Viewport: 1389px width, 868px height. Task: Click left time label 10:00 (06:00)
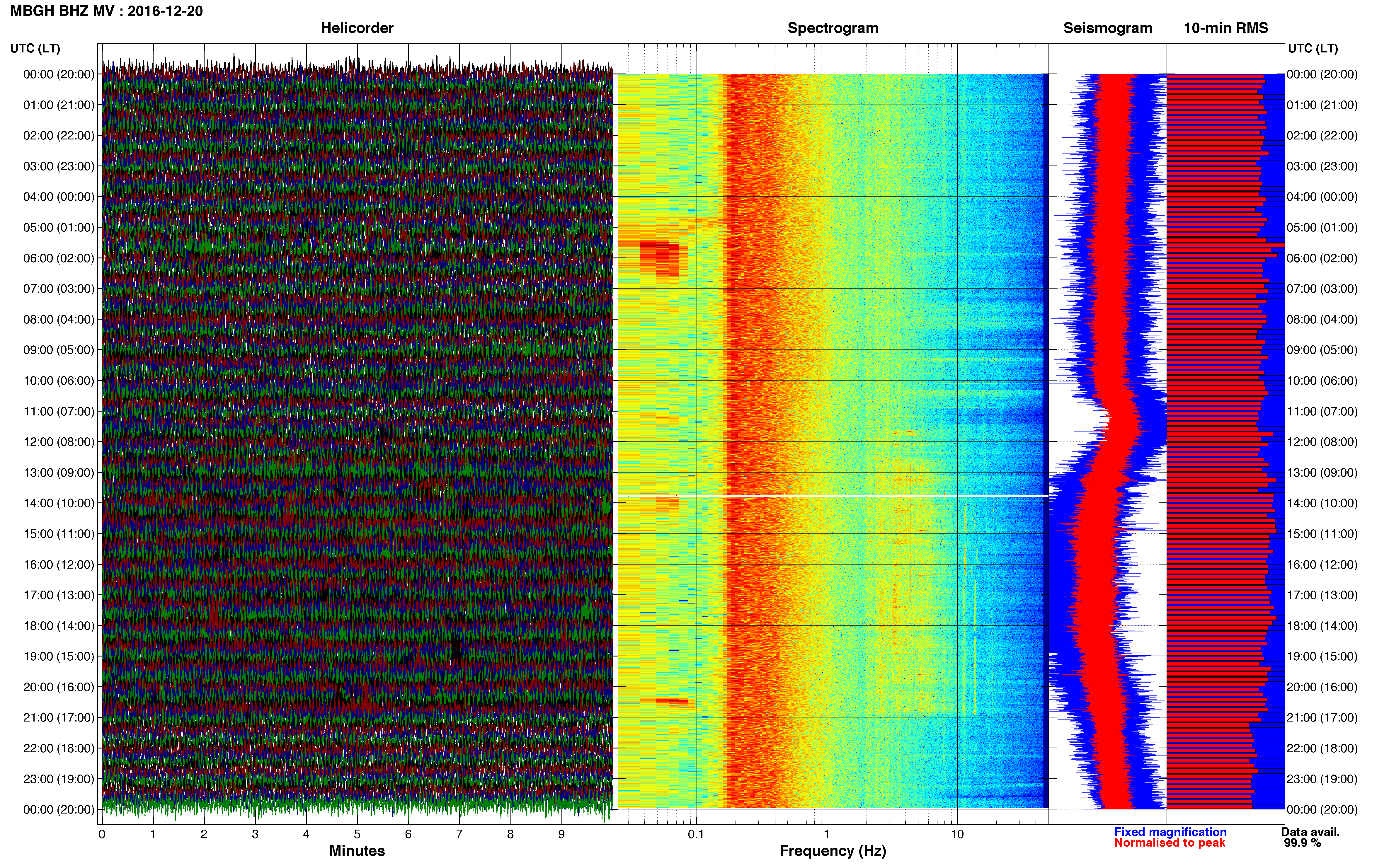[59, 381]
